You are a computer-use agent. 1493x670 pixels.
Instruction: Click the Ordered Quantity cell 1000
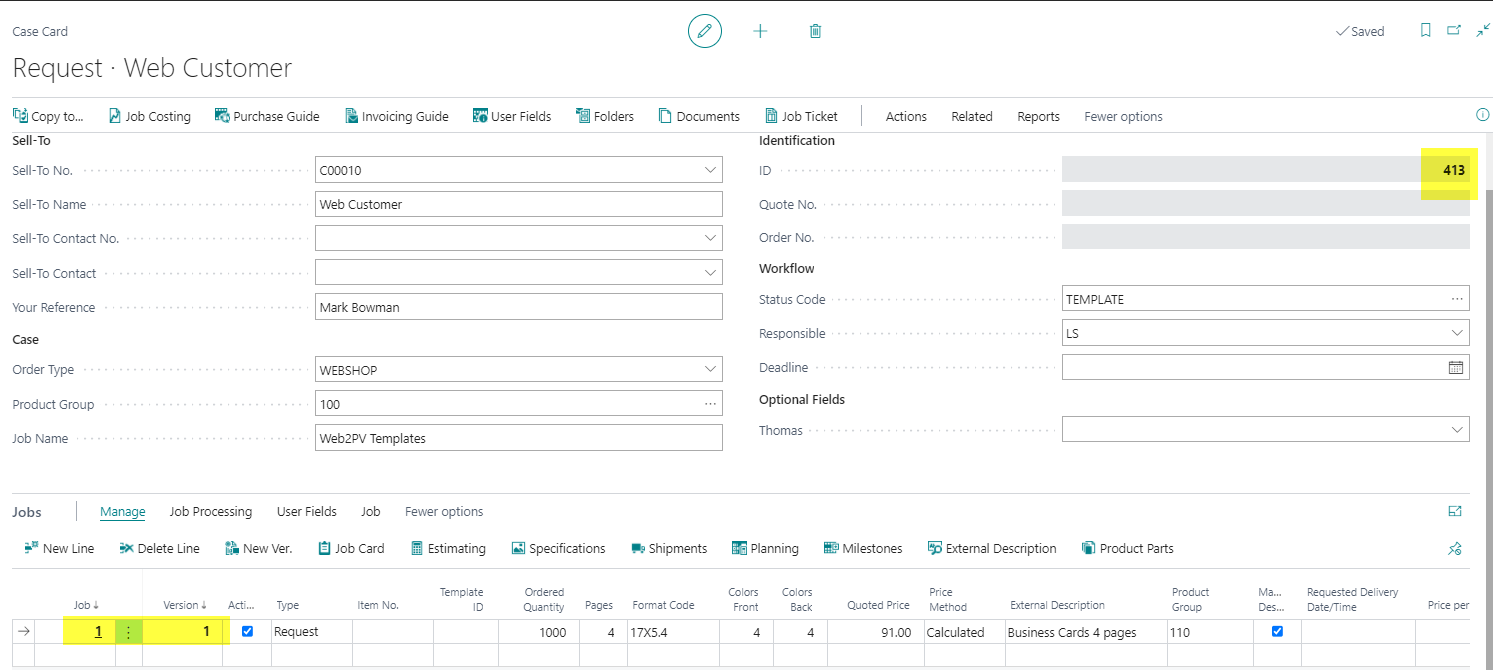pyautogui.click(x=537, y=632)
